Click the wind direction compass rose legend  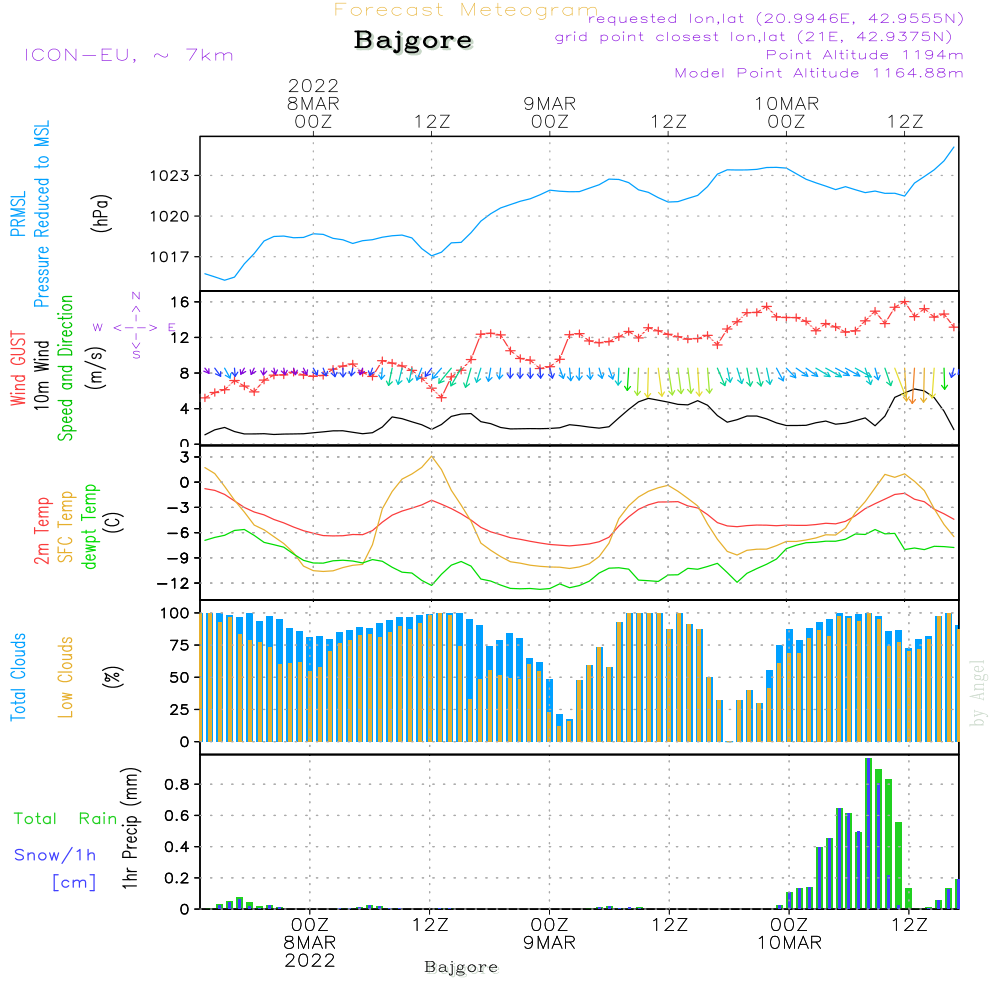(135, 327)
